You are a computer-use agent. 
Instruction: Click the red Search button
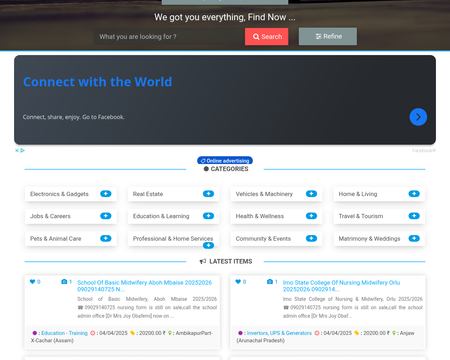(x=266, y=37)
